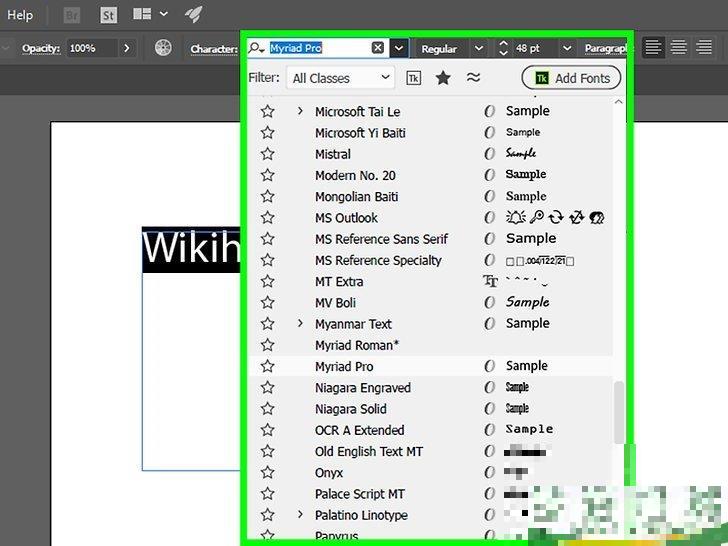
Task: Align paragraph text to center
Action: [x=679, y=48]
